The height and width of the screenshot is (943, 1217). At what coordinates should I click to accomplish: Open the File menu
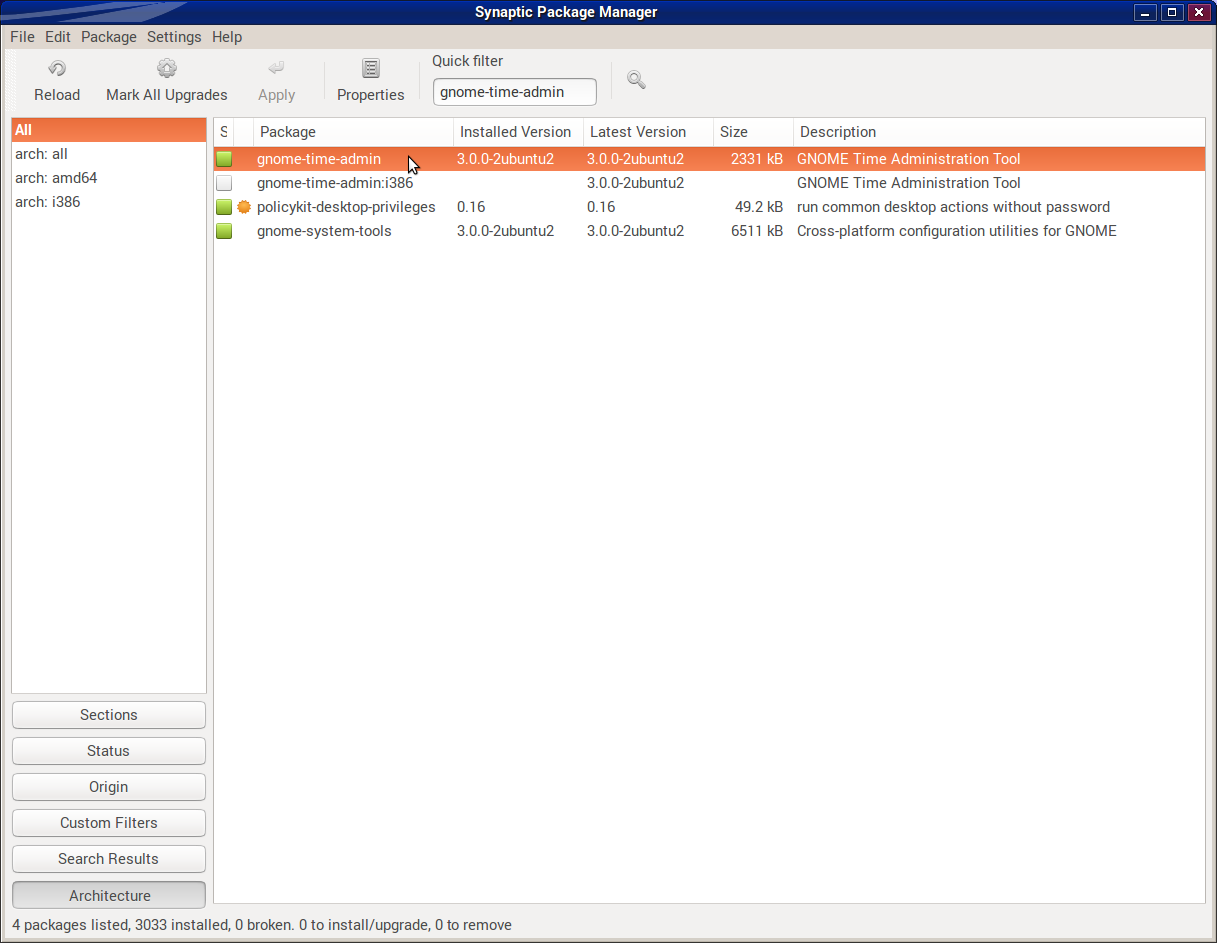[22, 37]
